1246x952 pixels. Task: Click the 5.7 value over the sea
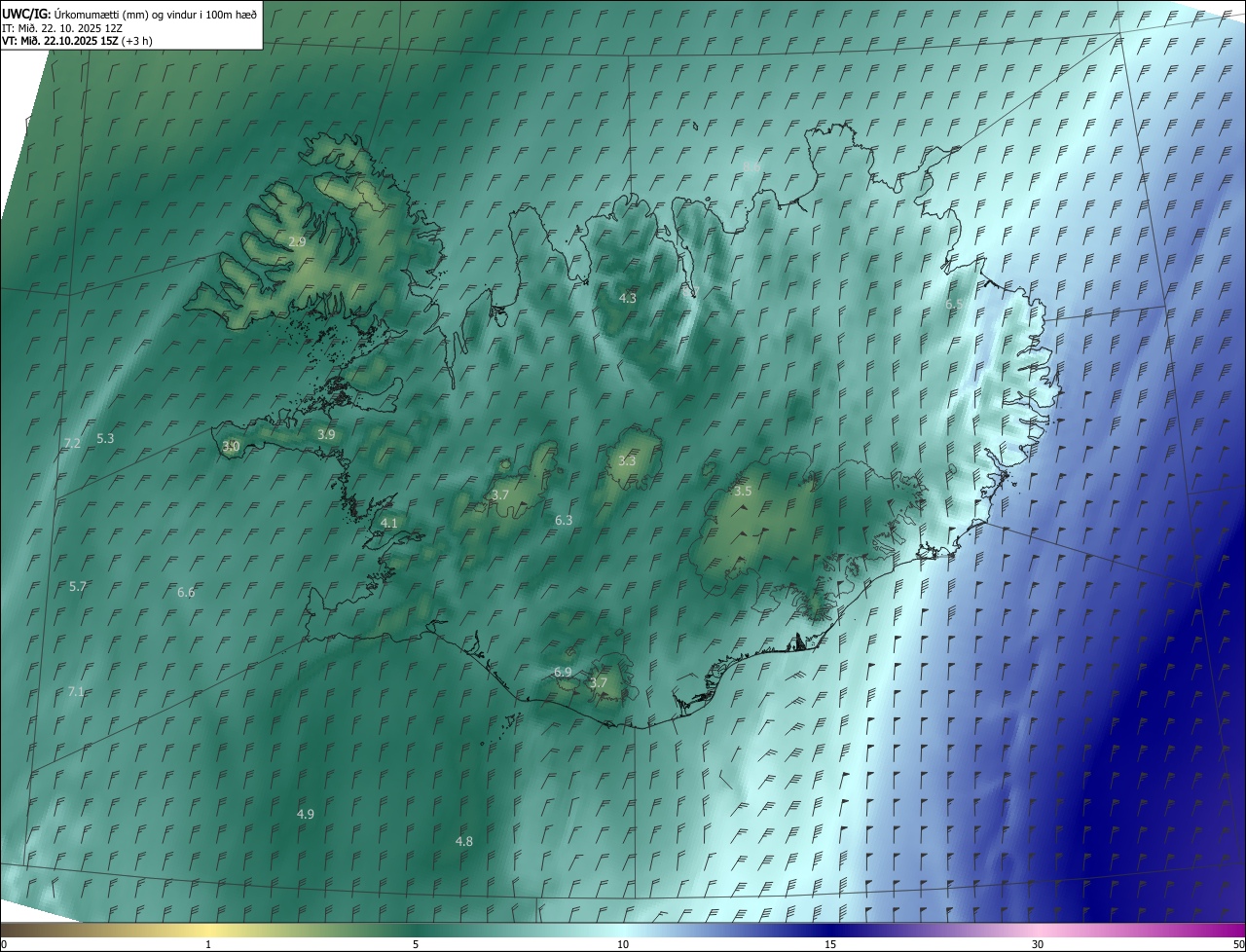[79, 586]
